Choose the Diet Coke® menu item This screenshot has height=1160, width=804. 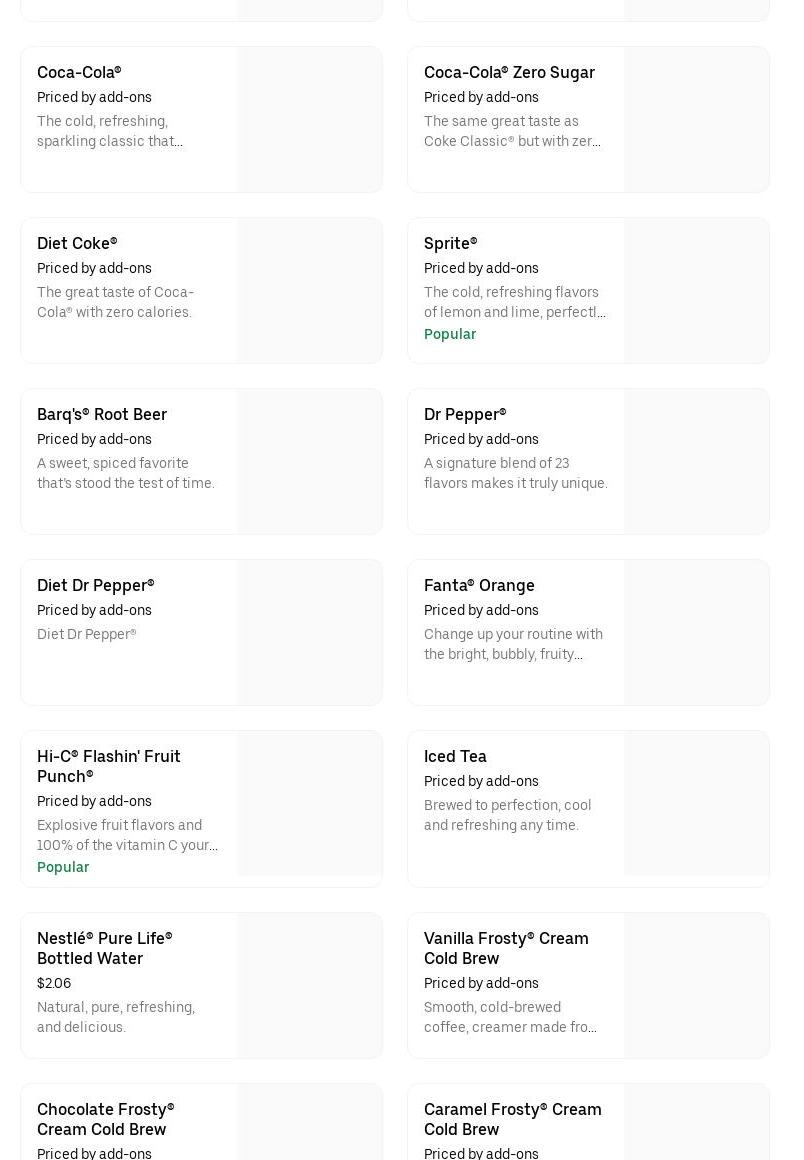point(77,243)
